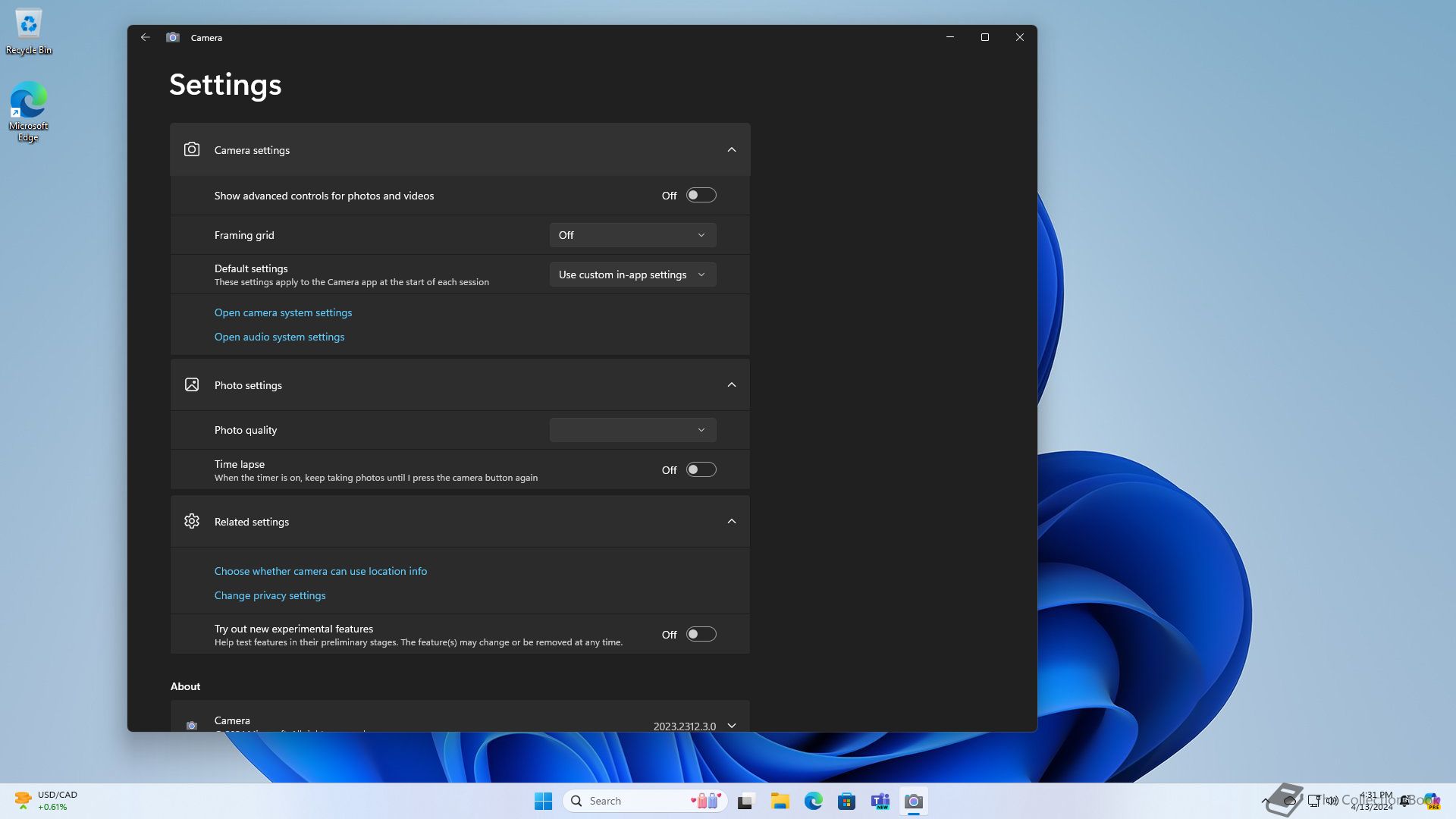Open volume control in the system tray
The height and width of the screenshot is (819, 1456).
coord(1332,801)
